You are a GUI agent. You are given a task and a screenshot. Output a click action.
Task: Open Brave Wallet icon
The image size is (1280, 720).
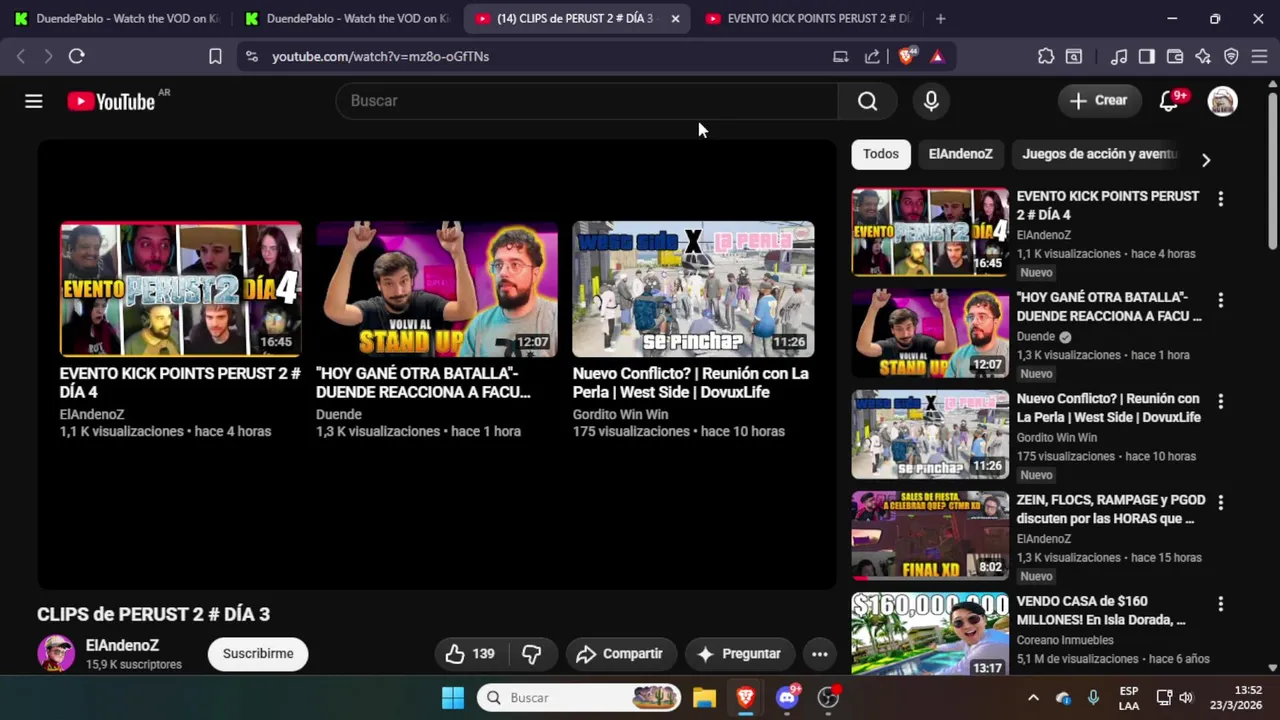tap(1175, 57)
